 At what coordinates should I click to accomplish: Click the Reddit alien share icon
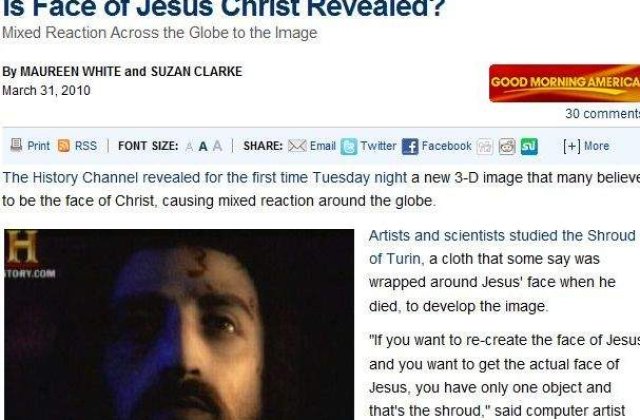507,146
